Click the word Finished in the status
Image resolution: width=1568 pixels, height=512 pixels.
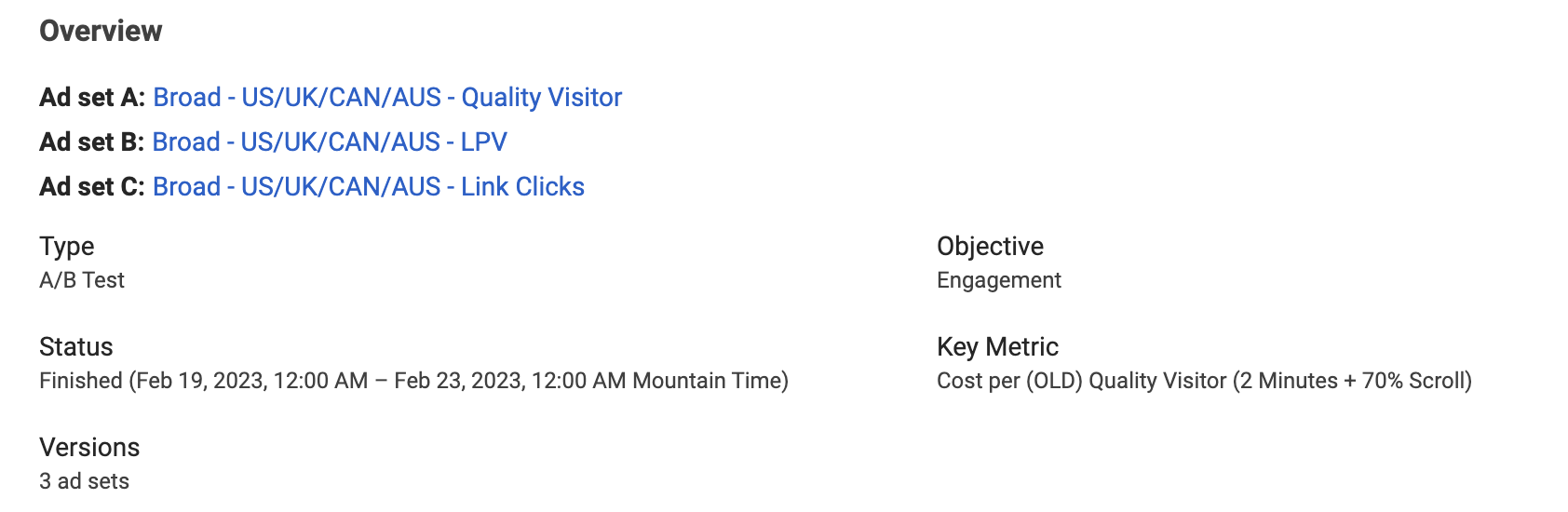pos(81,381)
